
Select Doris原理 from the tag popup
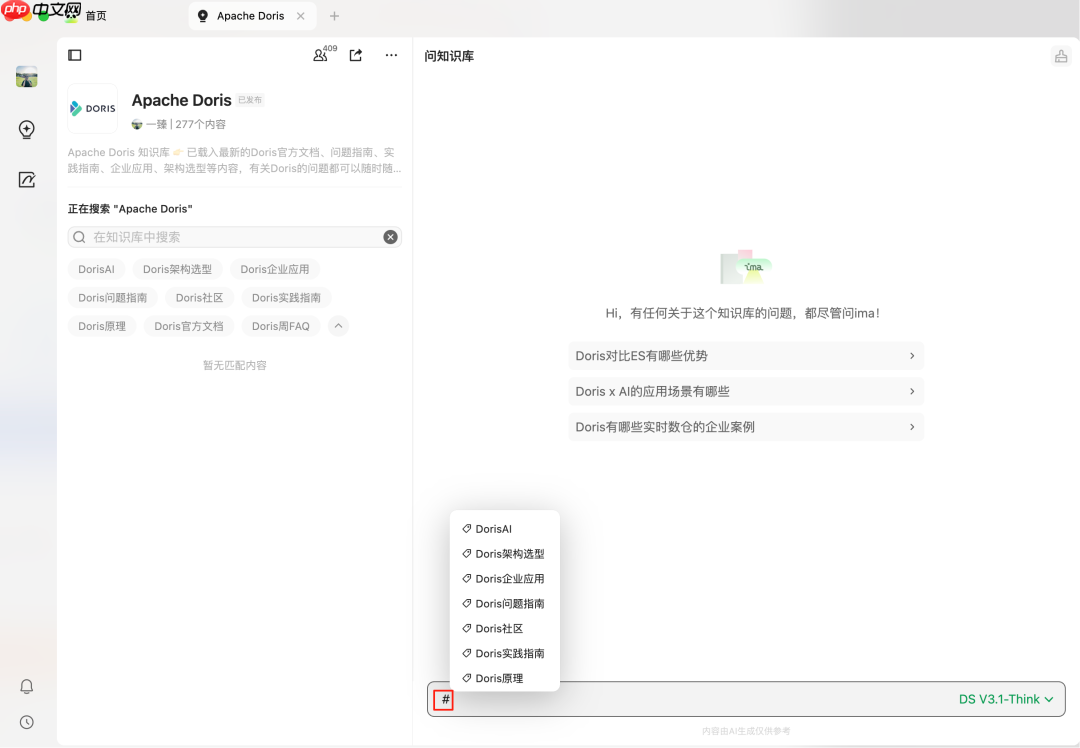tap(499, 678)
